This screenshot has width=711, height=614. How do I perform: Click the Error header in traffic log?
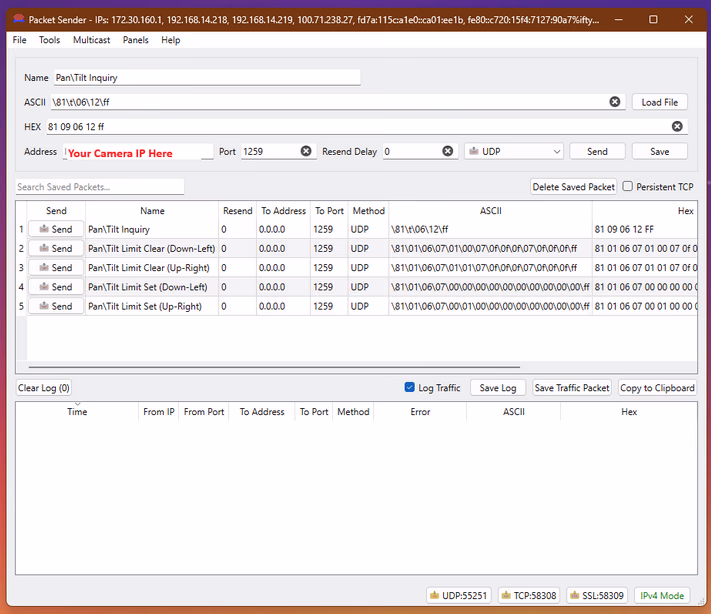(420, 411)
